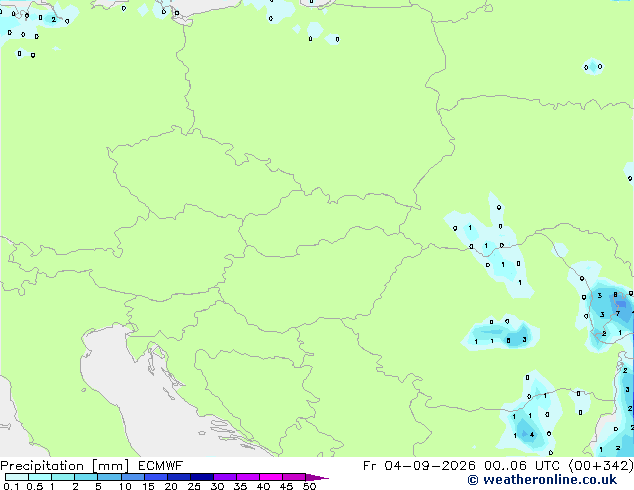The image size is (634, 490).
Task: Click the 'Fr 04-09-2026' date text
Action: click(x=419, y=466)
